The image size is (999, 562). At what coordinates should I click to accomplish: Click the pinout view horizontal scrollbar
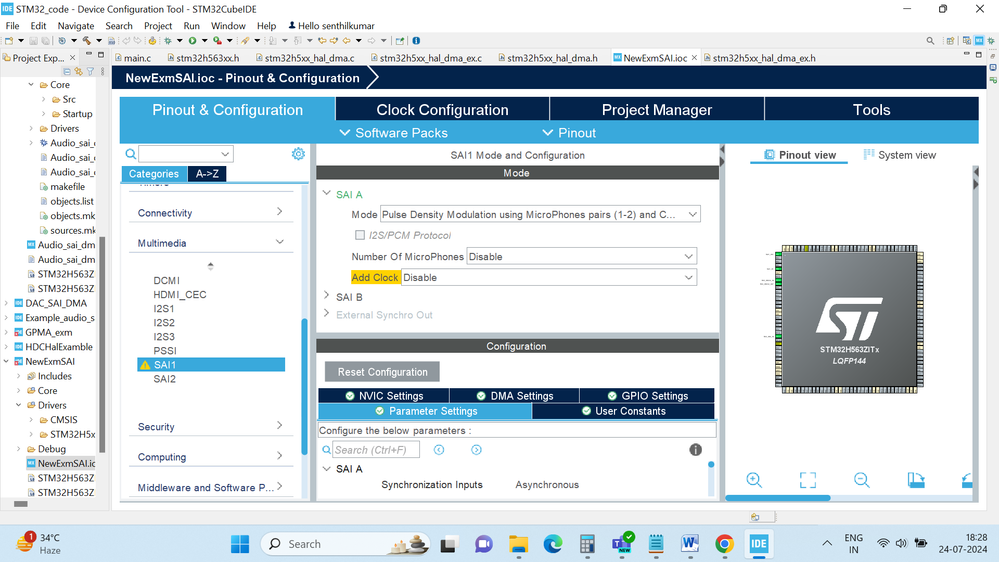pyautogui.click(x=777, y=498)
